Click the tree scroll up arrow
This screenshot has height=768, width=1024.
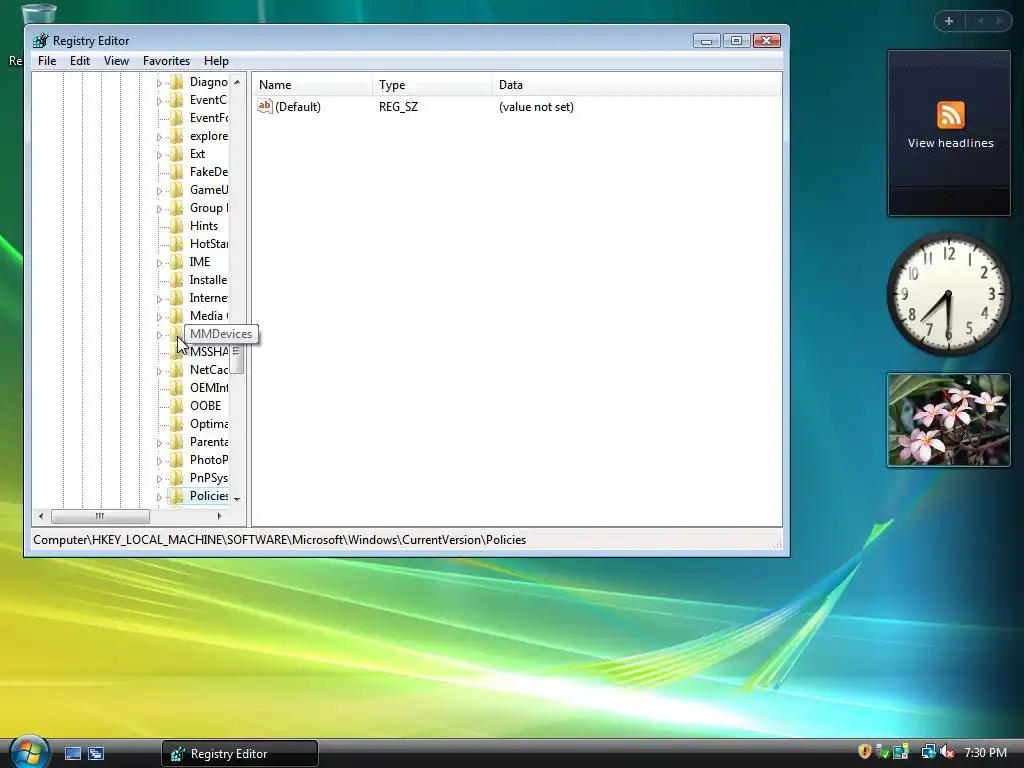pyautogui.click(x=237, y=82)
